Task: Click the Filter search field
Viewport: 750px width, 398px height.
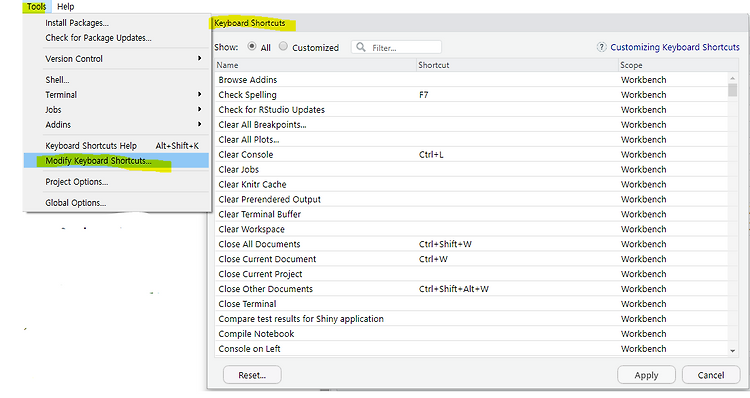Action: click(x=396, y=47)
